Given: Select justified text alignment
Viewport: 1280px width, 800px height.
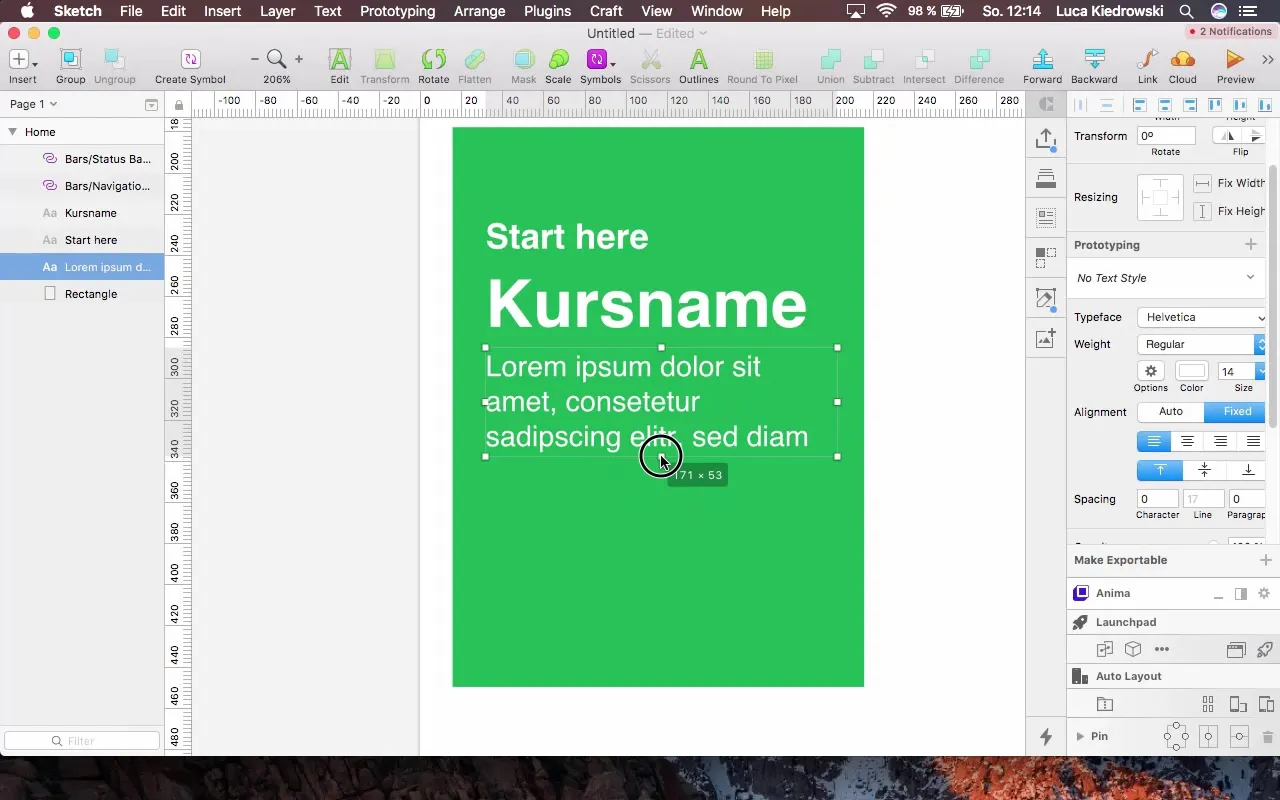Looking at the screenshot, I should point(1252,441).
